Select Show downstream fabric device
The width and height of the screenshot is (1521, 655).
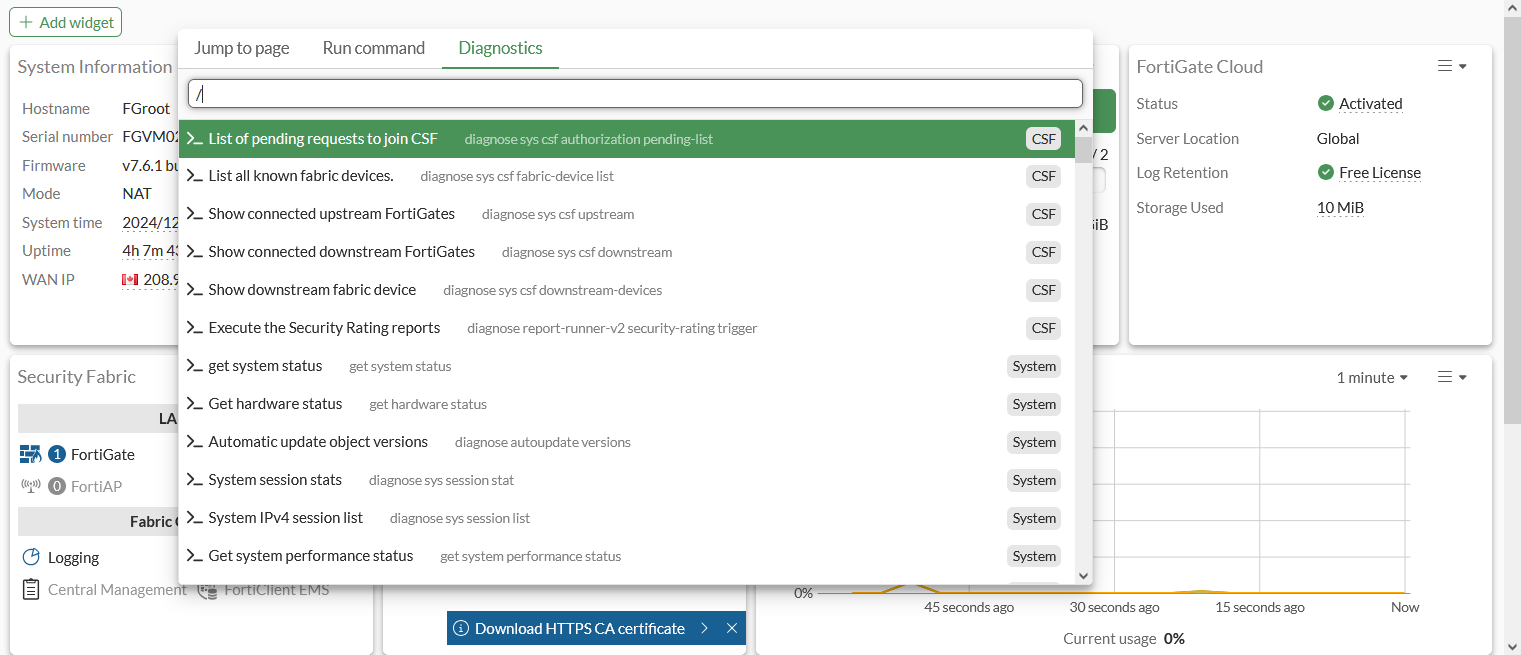627,290
